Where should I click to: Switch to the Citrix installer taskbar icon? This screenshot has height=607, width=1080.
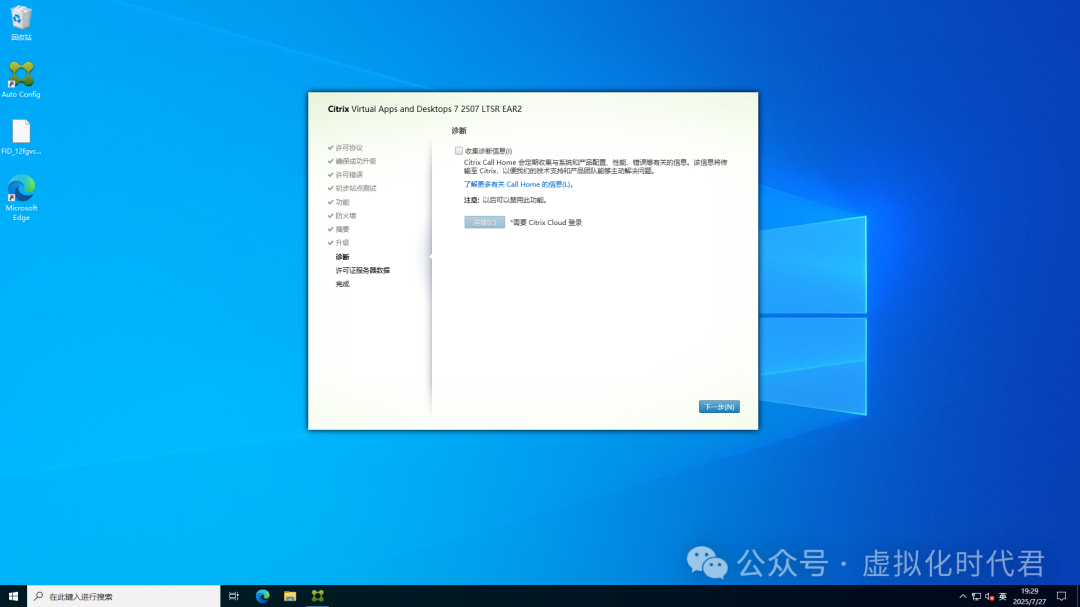(318, 596)
